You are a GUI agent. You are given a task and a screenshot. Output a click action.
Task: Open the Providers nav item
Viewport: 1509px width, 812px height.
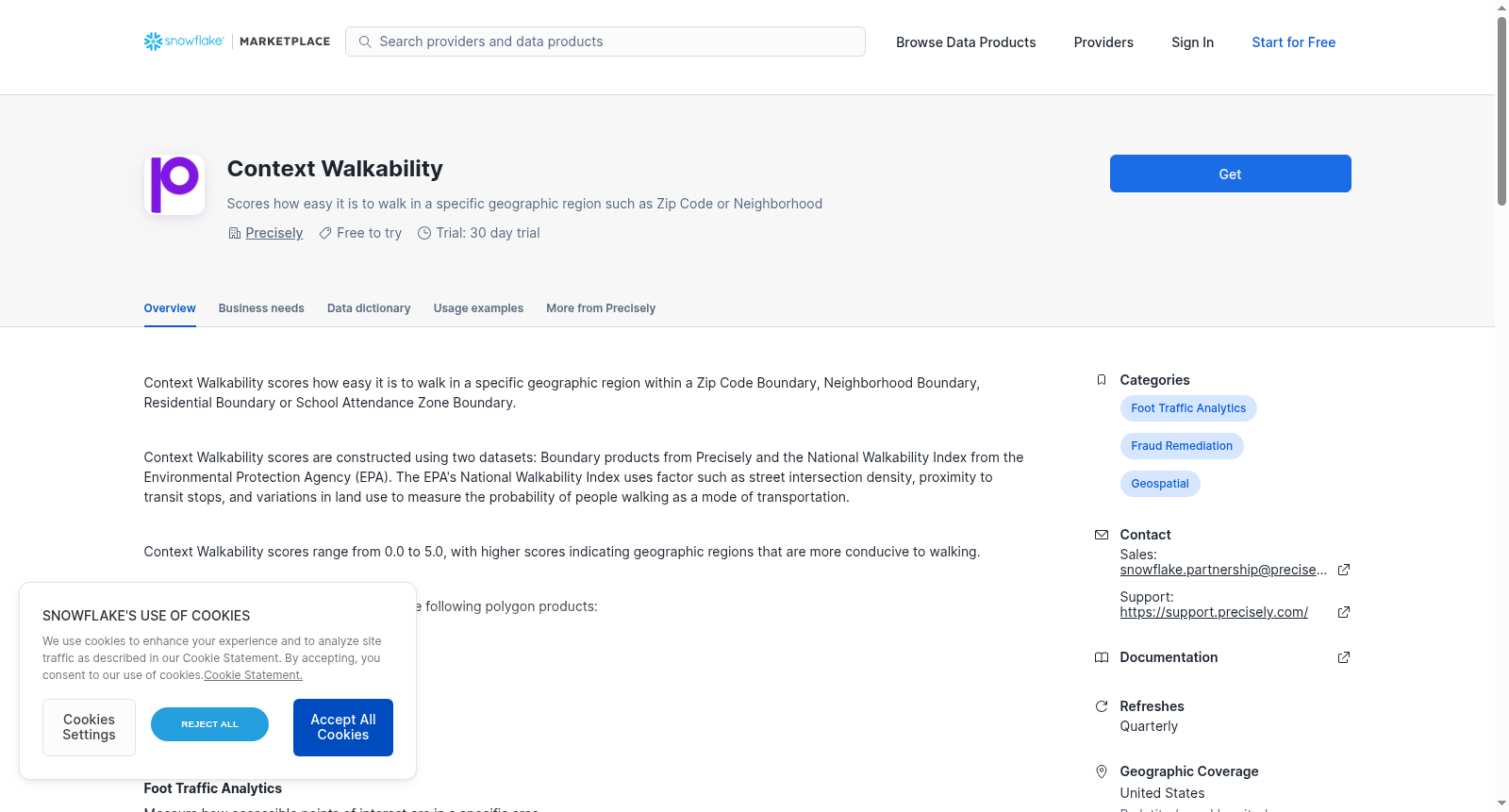(1103, 42)
